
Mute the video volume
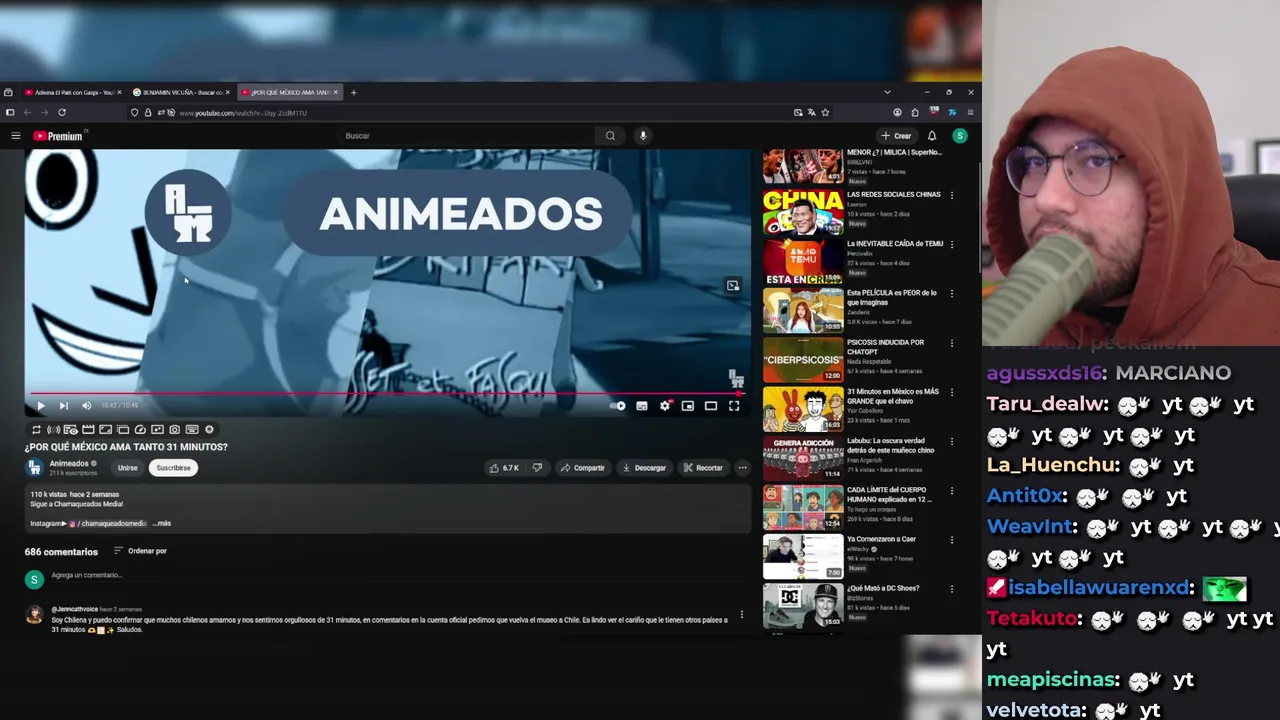[x=86, y=405]
